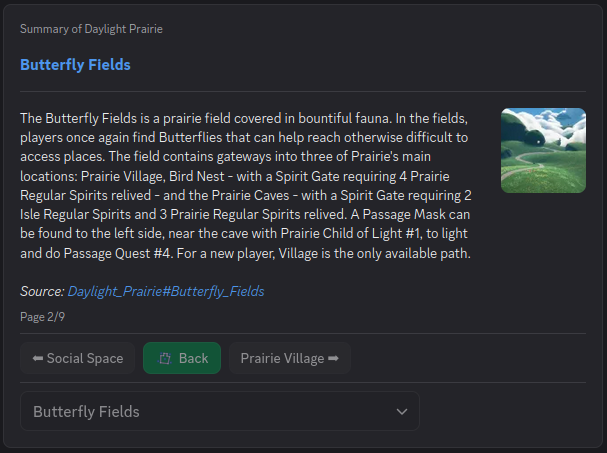Click the Prairie Village button label text
The height and width of the screenshot is (453, 607).
pos(282,358)
